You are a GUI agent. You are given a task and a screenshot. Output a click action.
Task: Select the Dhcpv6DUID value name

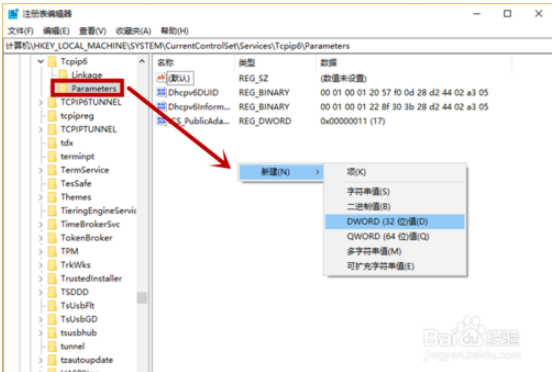point(193,92)
